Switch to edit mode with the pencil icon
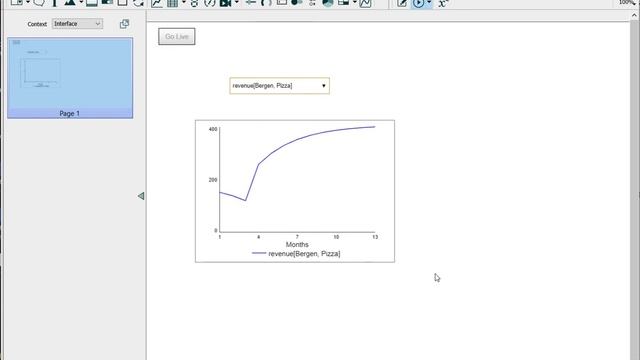This screenshot has width=640, height=360. click(402, 3)
